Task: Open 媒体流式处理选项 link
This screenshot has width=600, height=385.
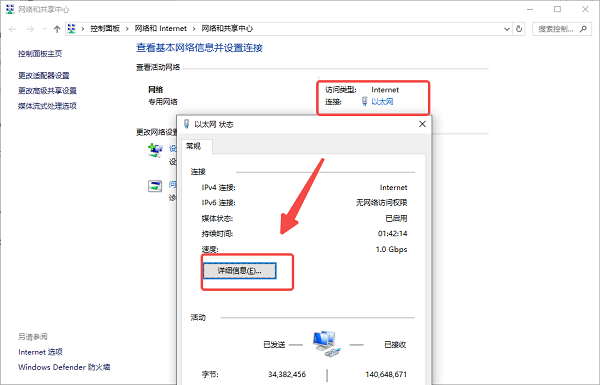Action: tap(47, 106)
